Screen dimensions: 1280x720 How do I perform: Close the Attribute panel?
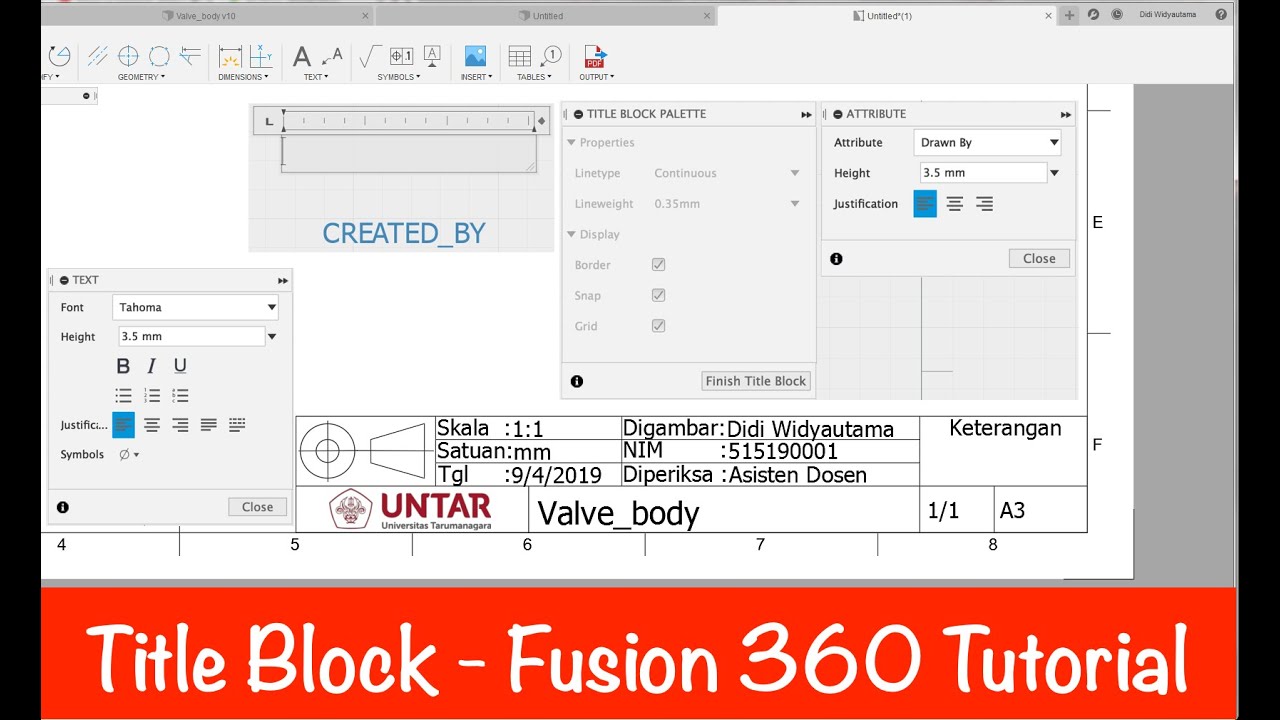click(x=1039, y=258)
